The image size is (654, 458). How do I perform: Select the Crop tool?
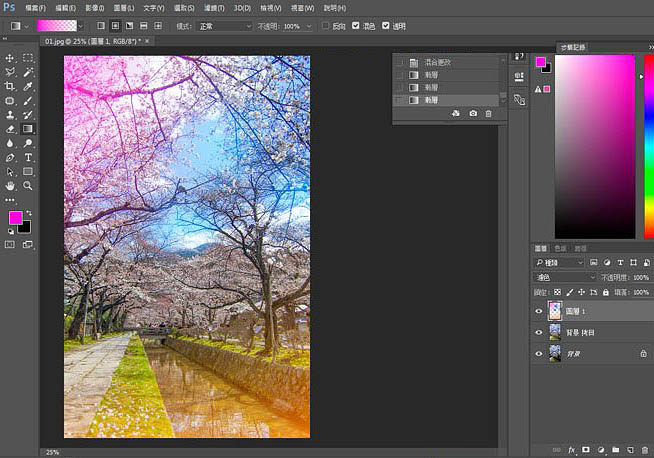click(10, 87)
